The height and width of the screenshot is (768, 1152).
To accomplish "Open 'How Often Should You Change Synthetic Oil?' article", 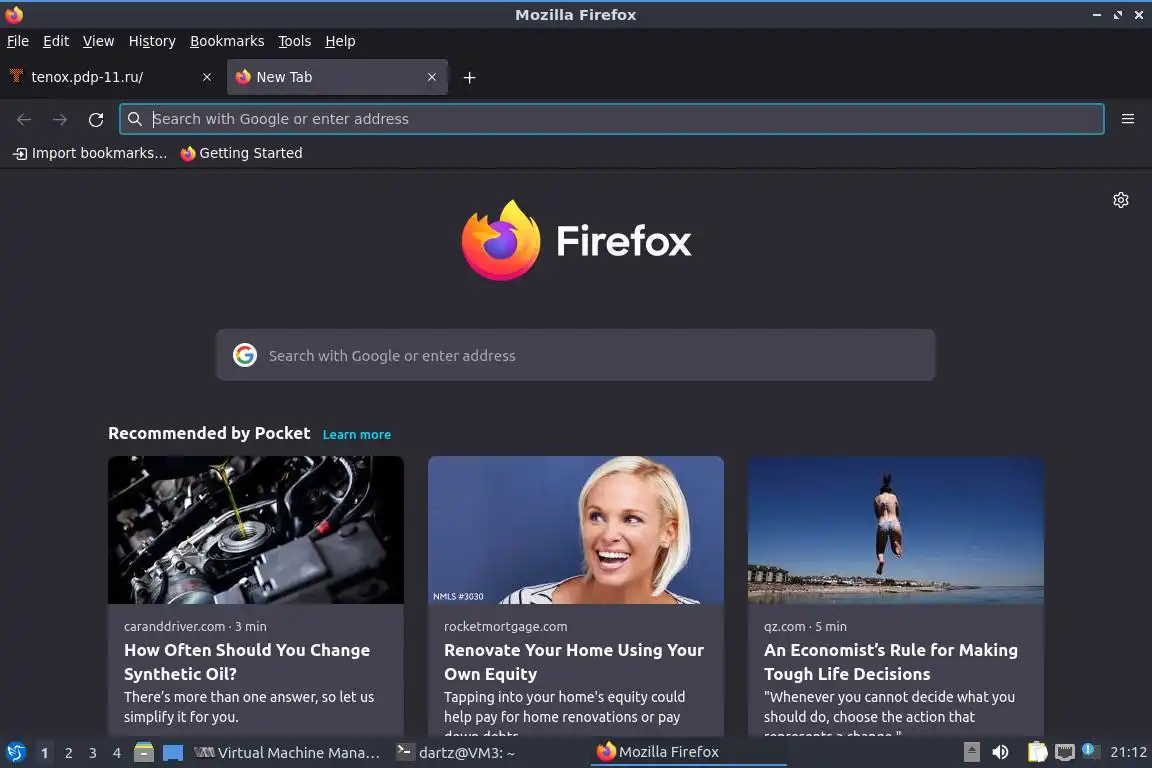I will pyautogui.click(x=247, y=661).
